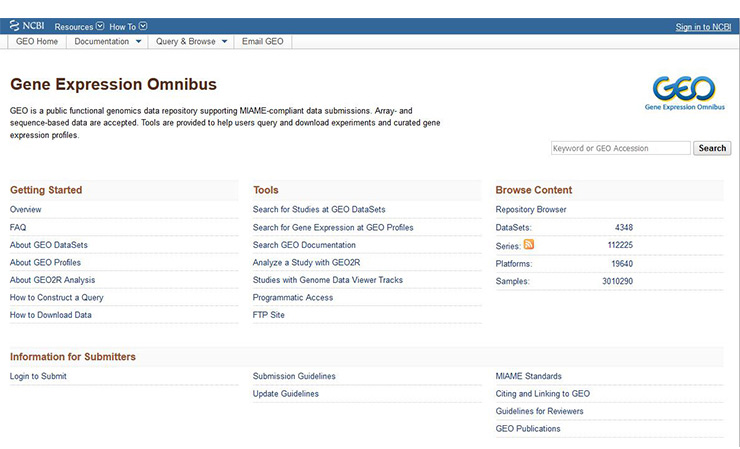
Task: Open the Series RSS feed icon
Action: pos(529,244)
